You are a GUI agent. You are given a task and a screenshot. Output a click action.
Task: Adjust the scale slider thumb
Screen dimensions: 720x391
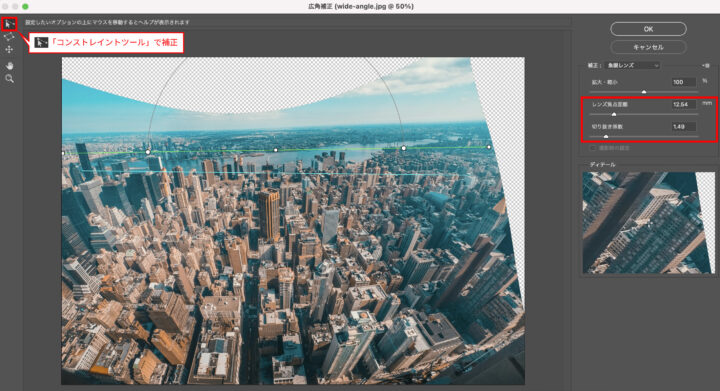644,92
